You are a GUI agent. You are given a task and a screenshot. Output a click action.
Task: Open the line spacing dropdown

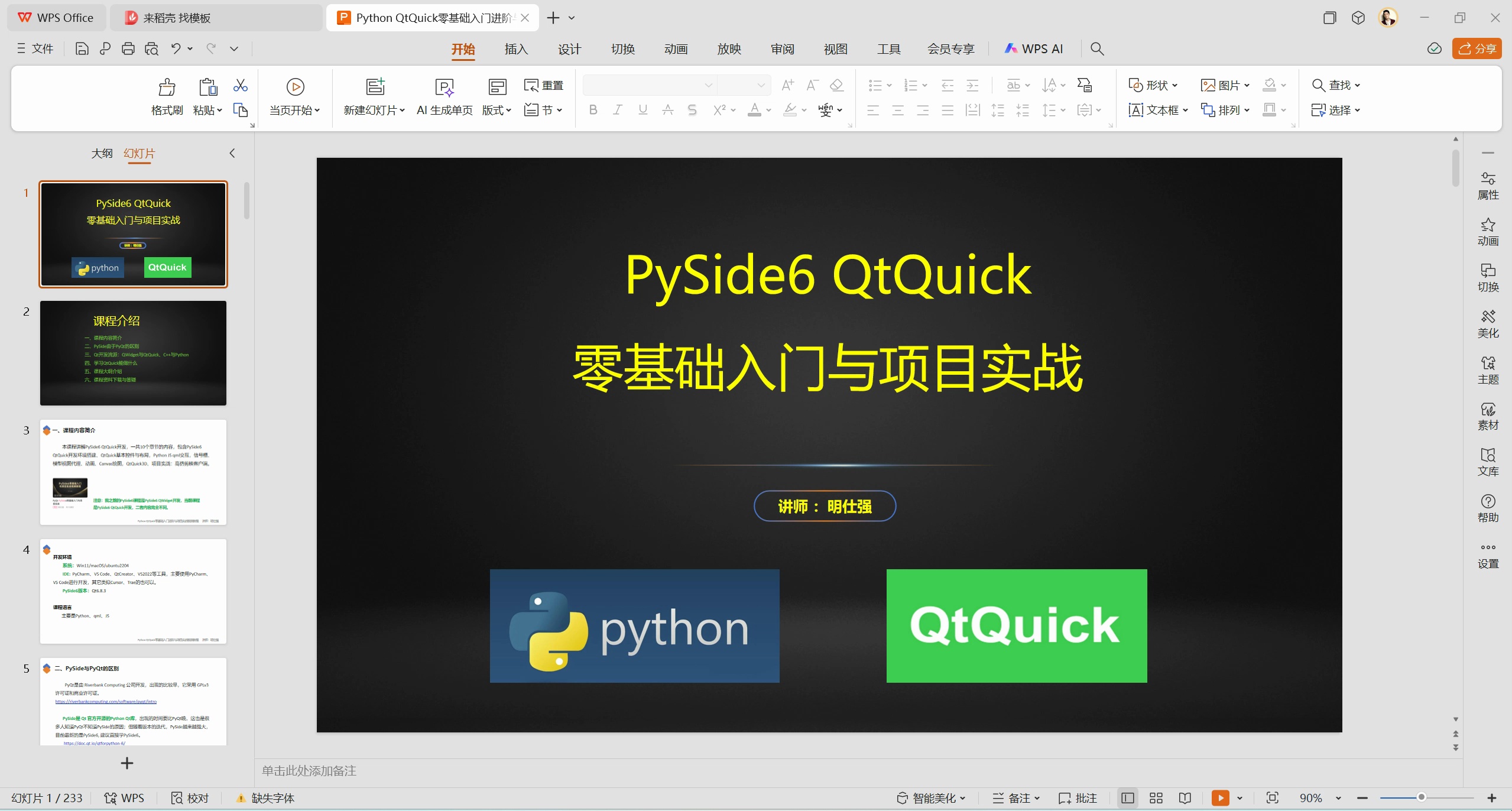tap(1054, 110)
